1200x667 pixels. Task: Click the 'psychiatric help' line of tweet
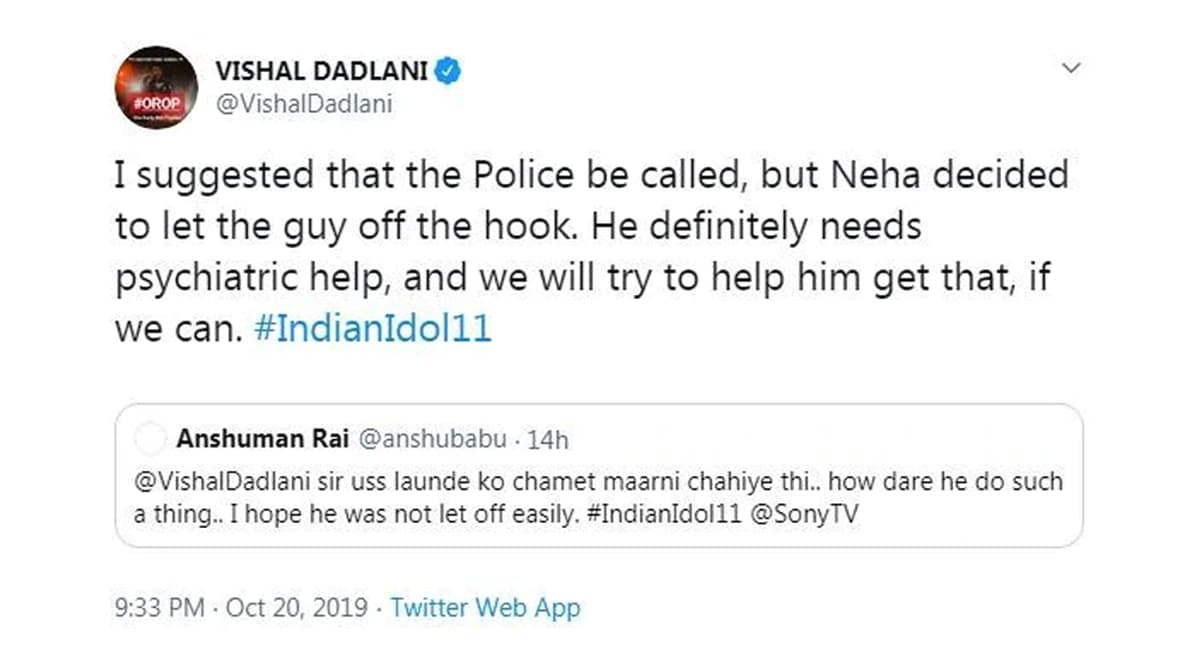(582, 278)
